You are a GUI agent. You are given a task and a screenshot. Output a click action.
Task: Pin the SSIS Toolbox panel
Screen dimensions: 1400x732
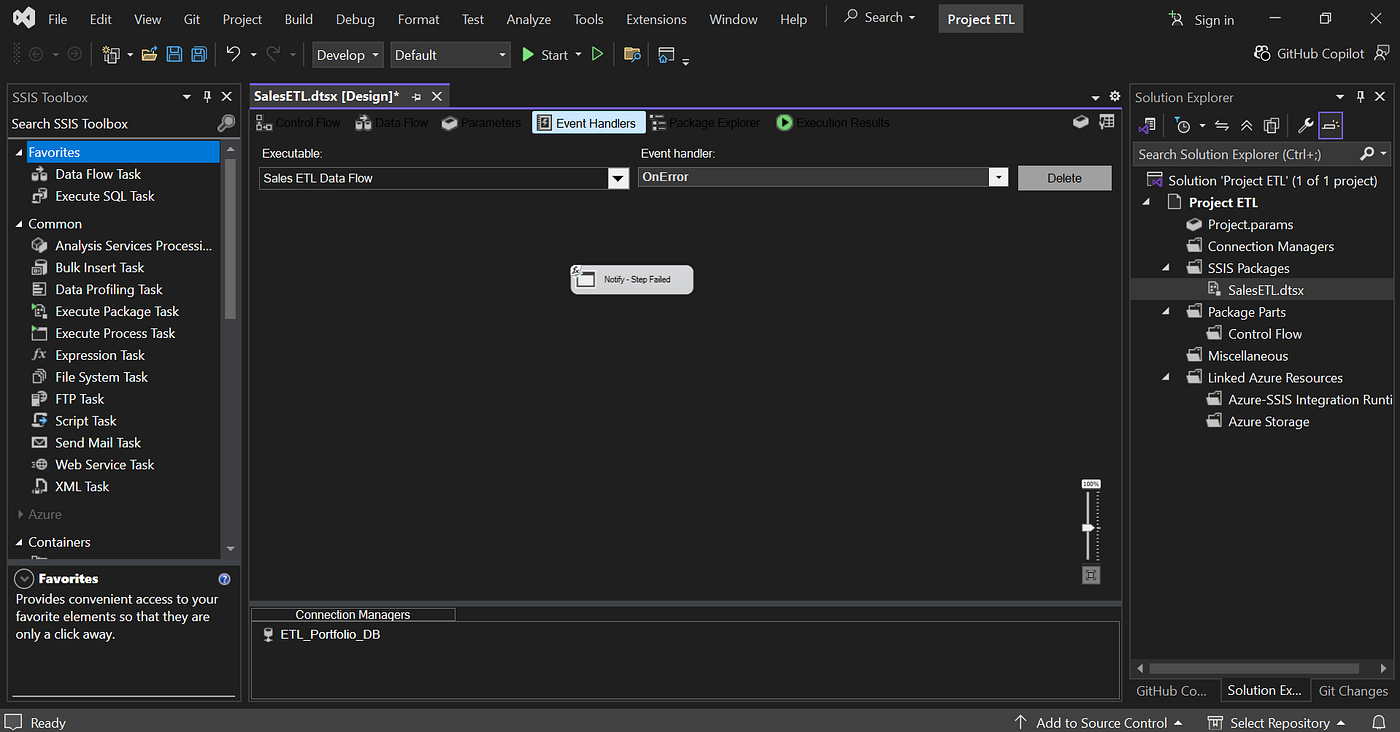(207, 97)
